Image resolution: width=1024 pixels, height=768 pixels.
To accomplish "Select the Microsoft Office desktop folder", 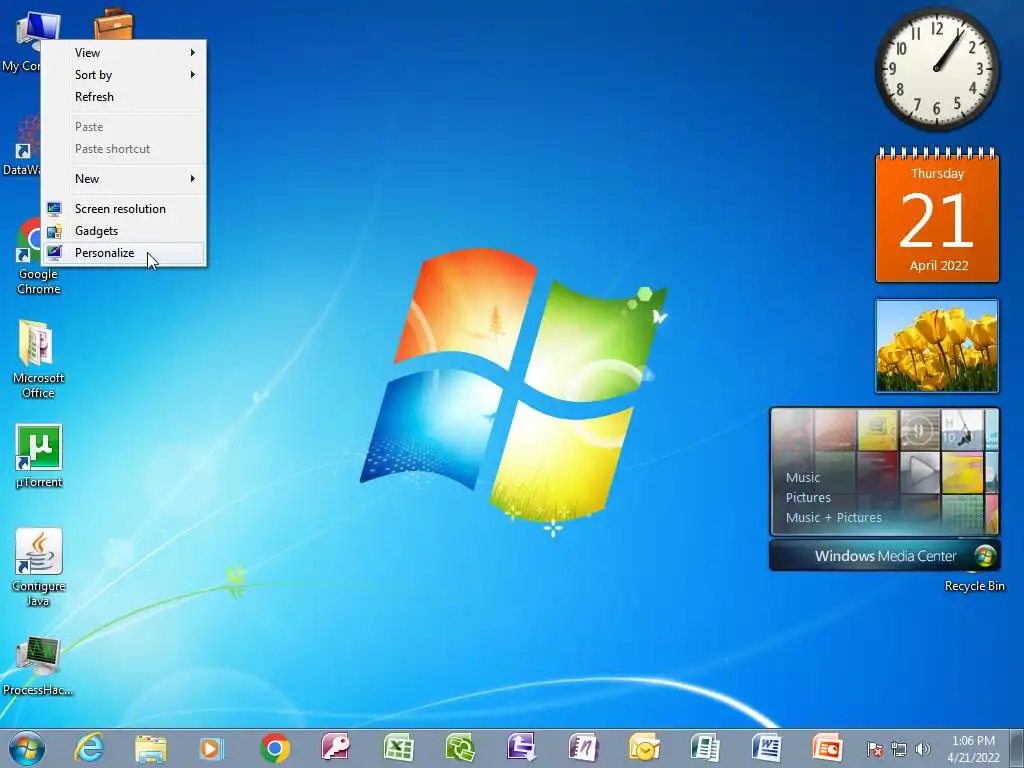I will [38, 359].
